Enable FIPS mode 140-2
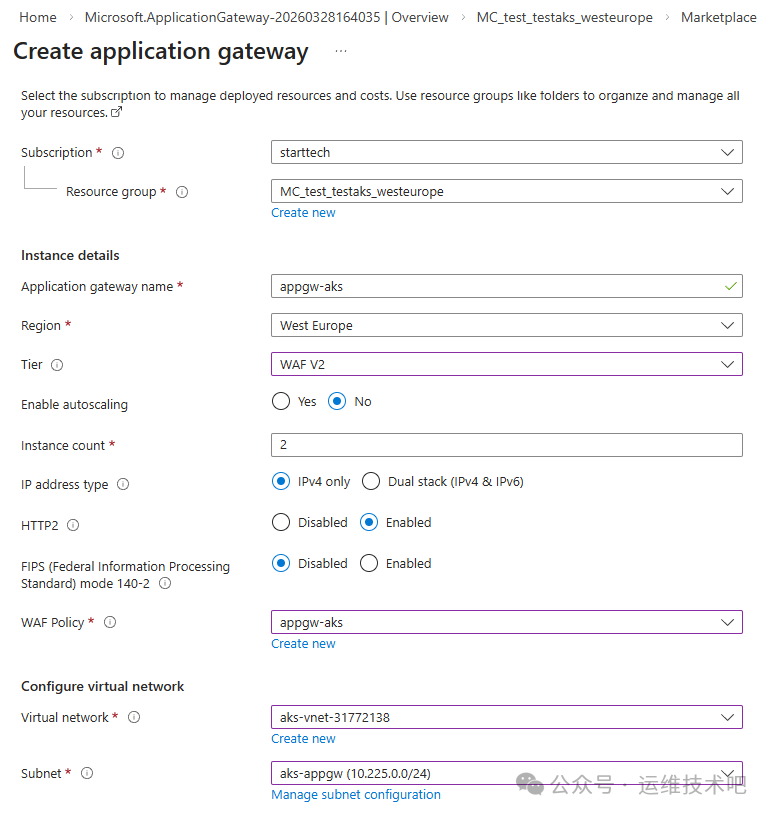 [x=369, y=564]
